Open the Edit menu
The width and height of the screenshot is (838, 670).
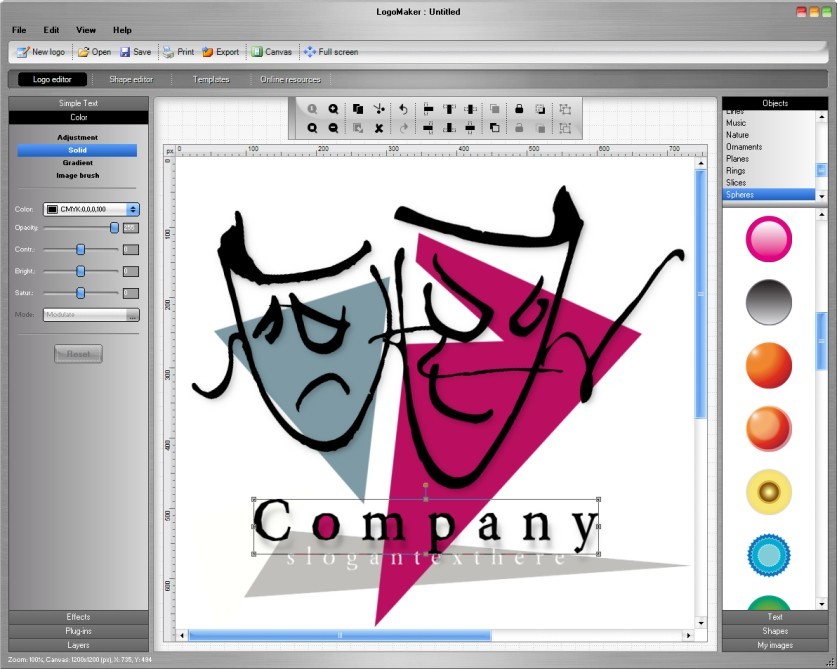point(51,30)
